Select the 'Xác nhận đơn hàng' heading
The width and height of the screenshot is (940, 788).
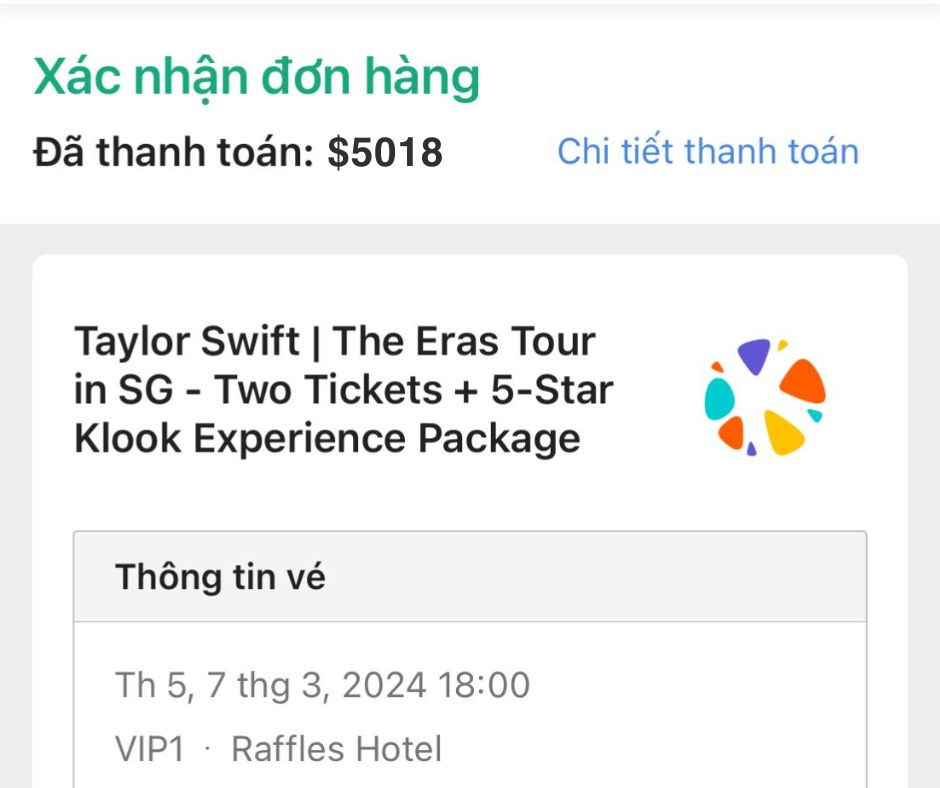pyautogui.click(x=256, y=76)
